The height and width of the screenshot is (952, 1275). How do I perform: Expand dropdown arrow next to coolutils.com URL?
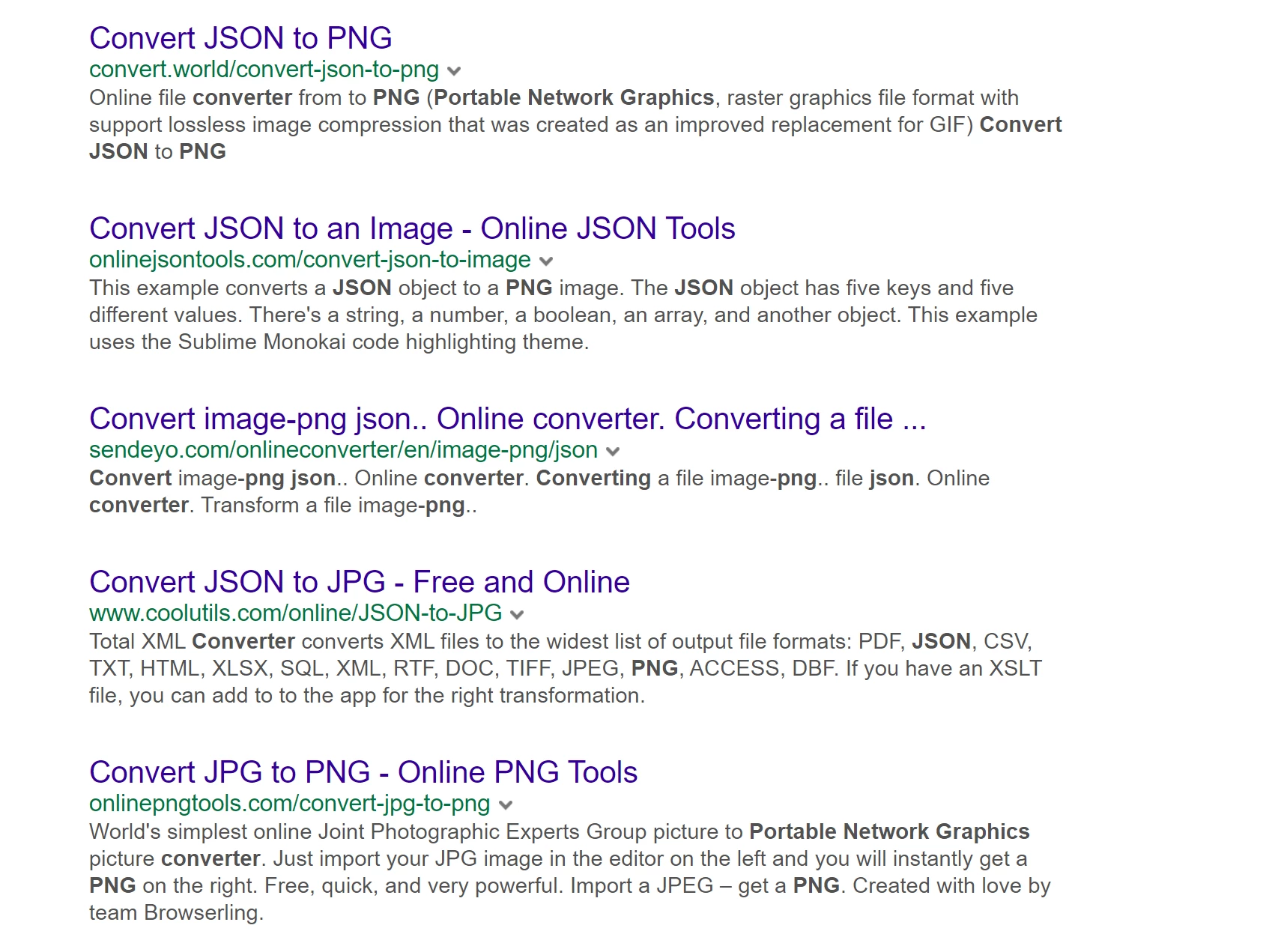coord(517,615)
